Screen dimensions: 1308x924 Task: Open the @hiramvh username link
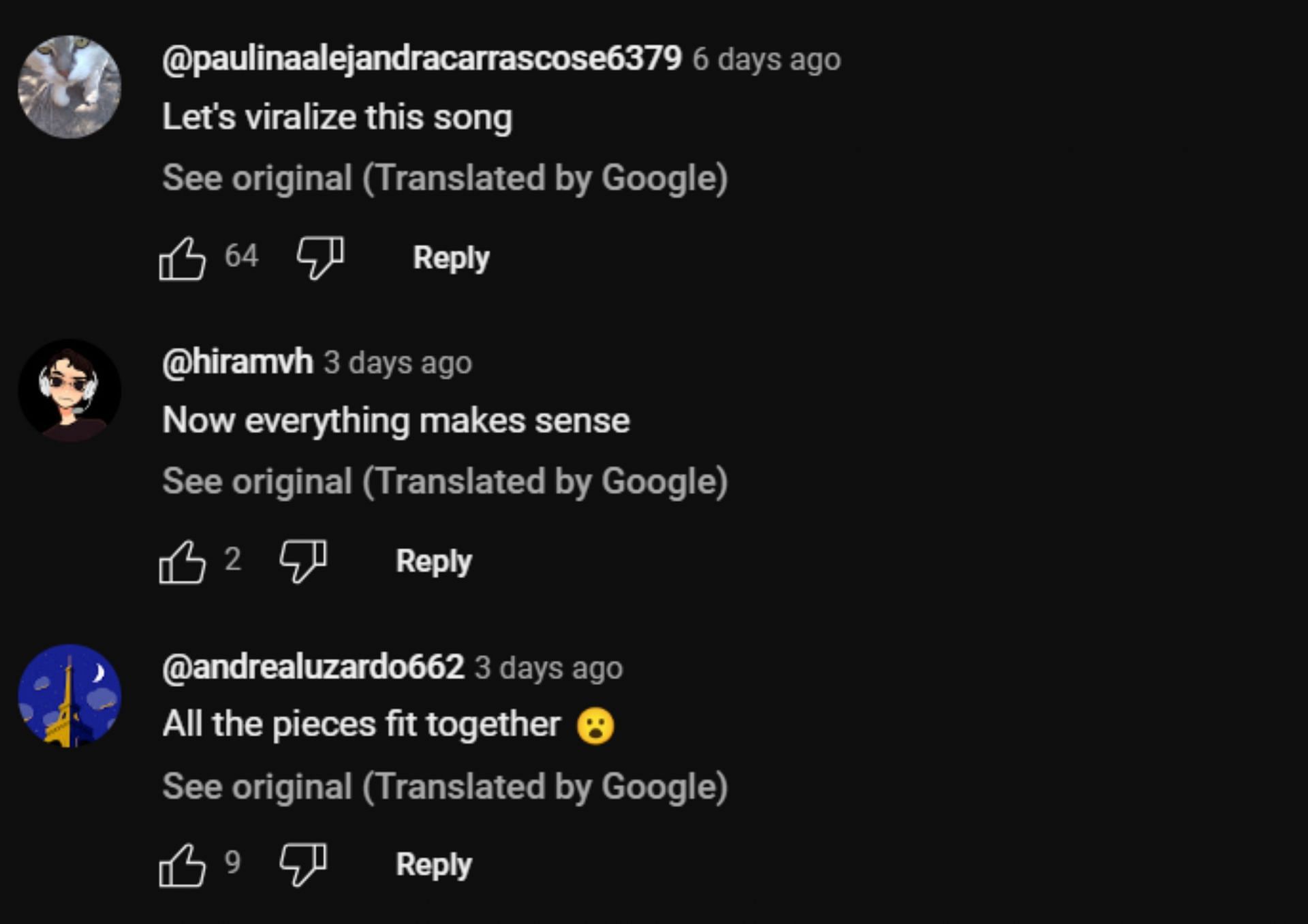coord(237,362)
